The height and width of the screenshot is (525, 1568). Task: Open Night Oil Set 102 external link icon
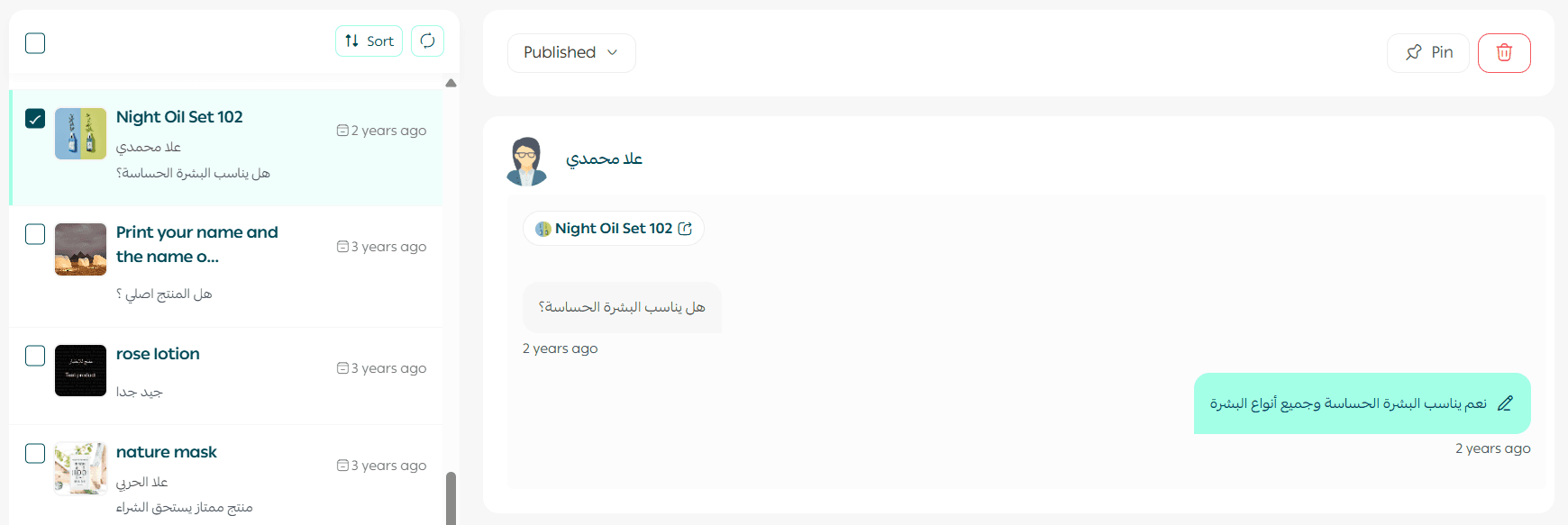[685, 229]
